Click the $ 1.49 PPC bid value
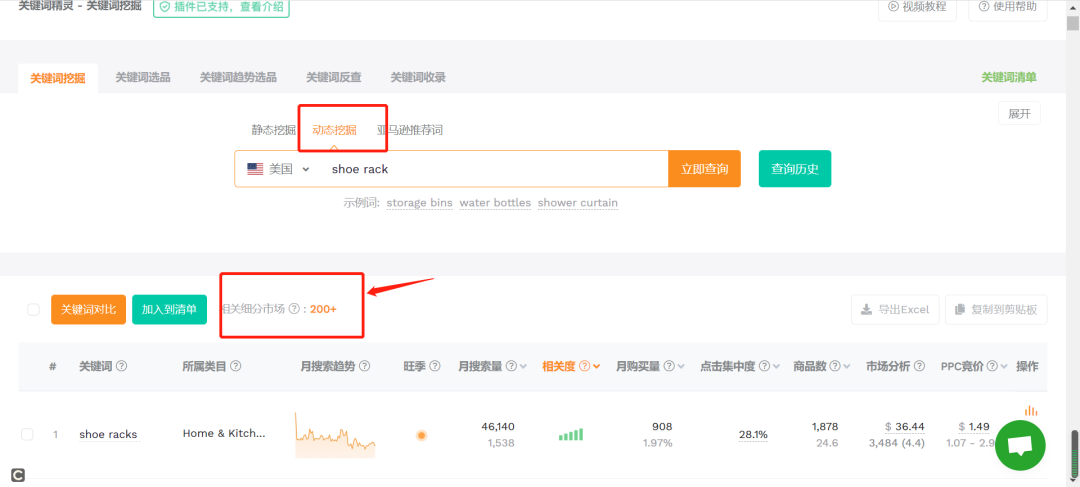Viewport: 1080px width, 487px height. (x=974, y=427)
